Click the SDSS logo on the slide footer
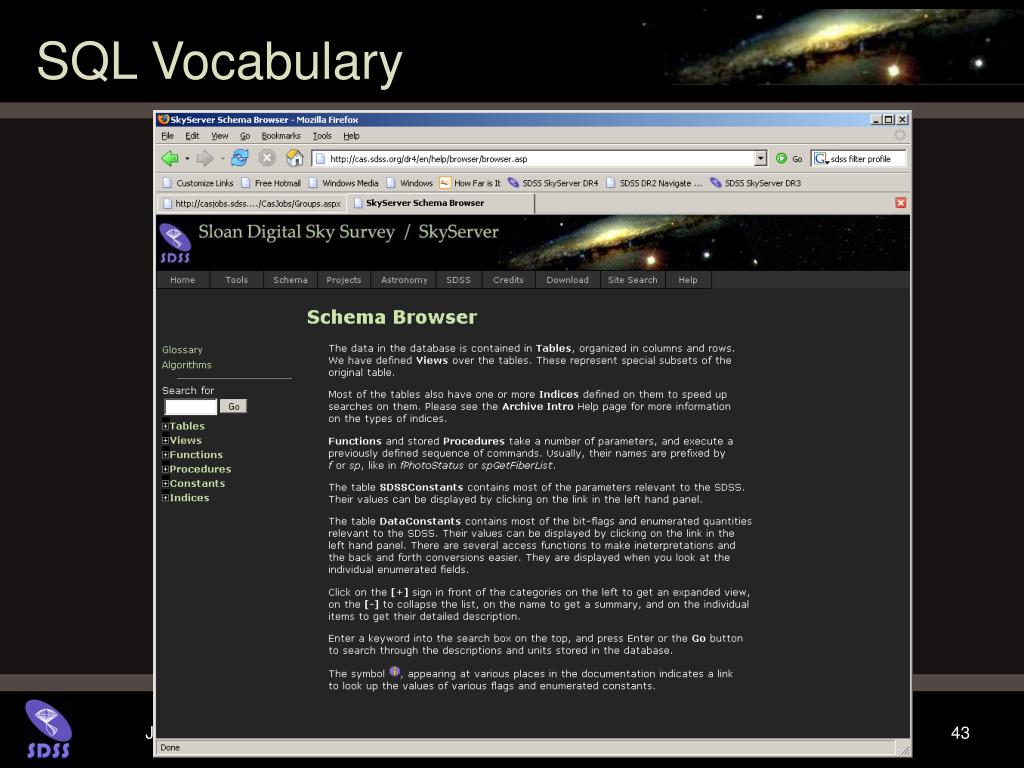Viewport: 1024px width, 768px height. (48, 729)
